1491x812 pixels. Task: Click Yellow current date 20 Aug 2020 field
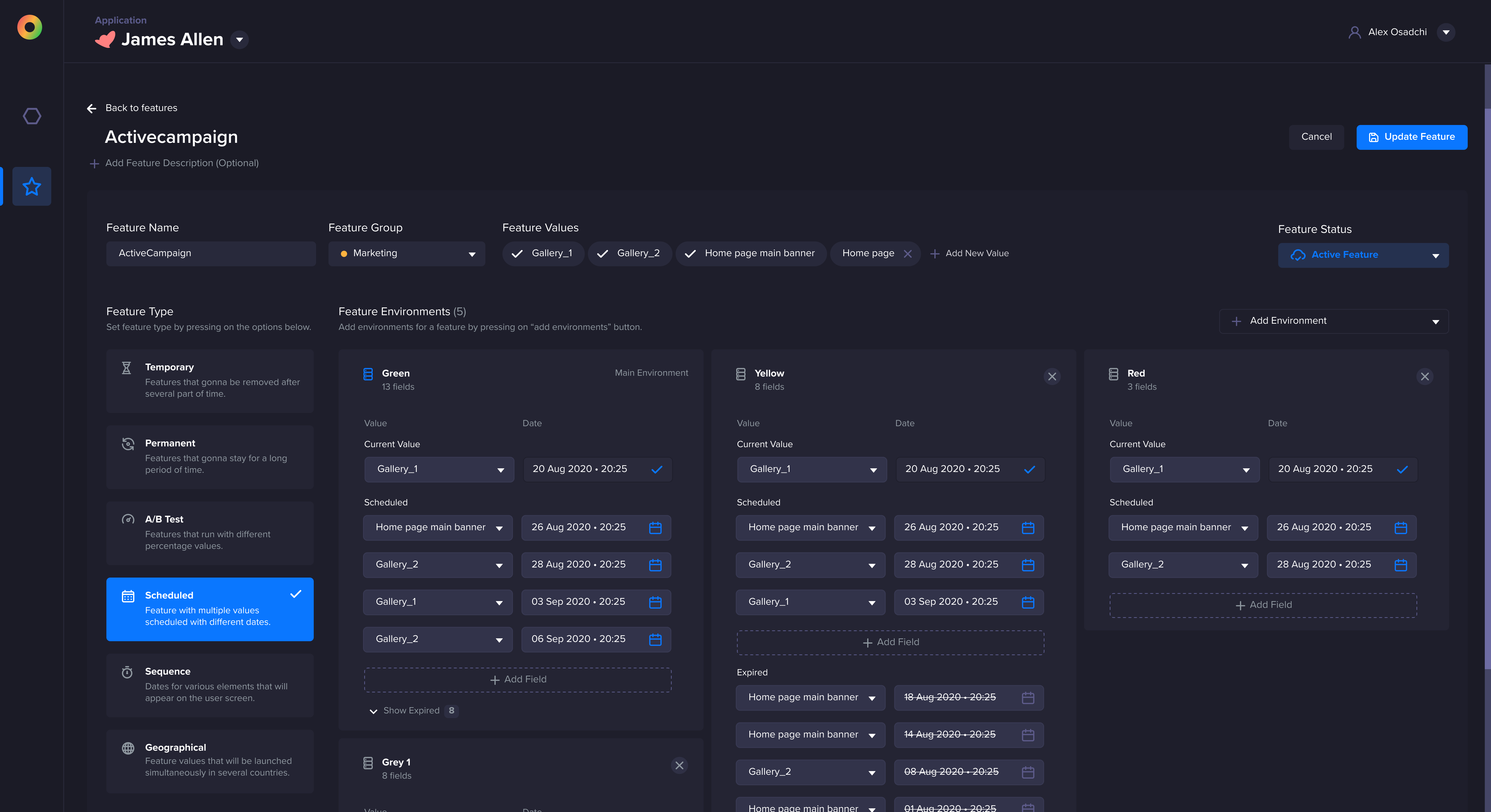coord(970,469)
